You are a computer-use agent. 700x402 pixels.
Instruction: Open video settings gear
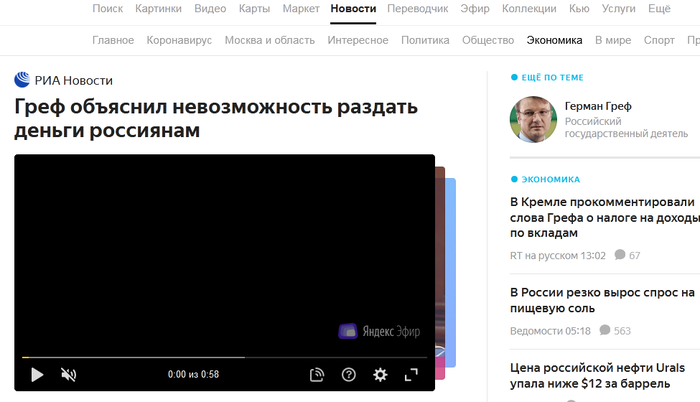pyautogui.click(x=380, y=375)
